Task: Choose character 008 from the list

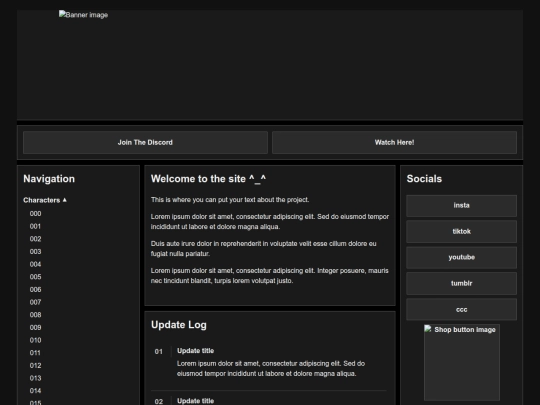Action: 35,315
